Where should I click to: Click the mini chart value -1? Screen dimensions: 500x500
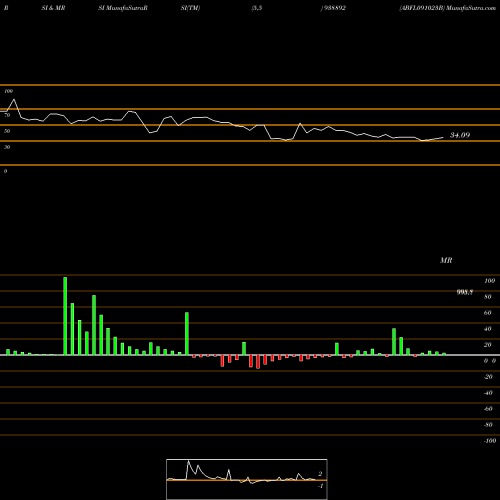tap(320, 486)
